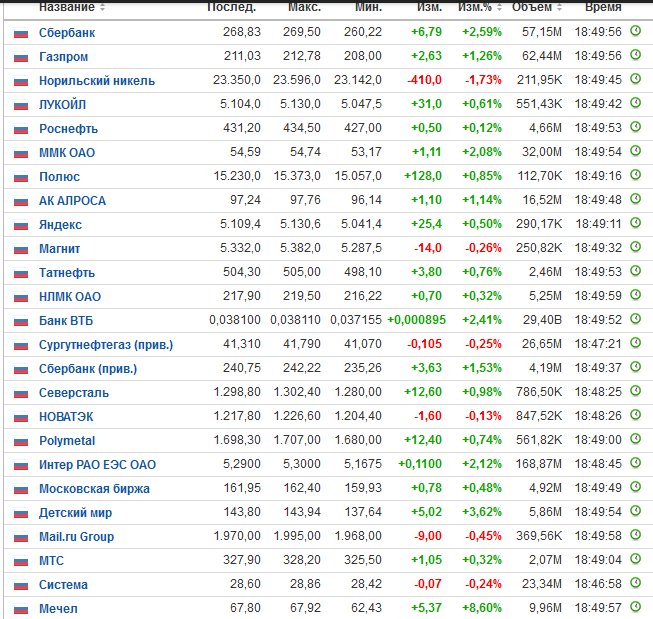The height and width of the screenshot is (619, 653).
Task: Sort table by Название column arrows
Action: [102, 7]
